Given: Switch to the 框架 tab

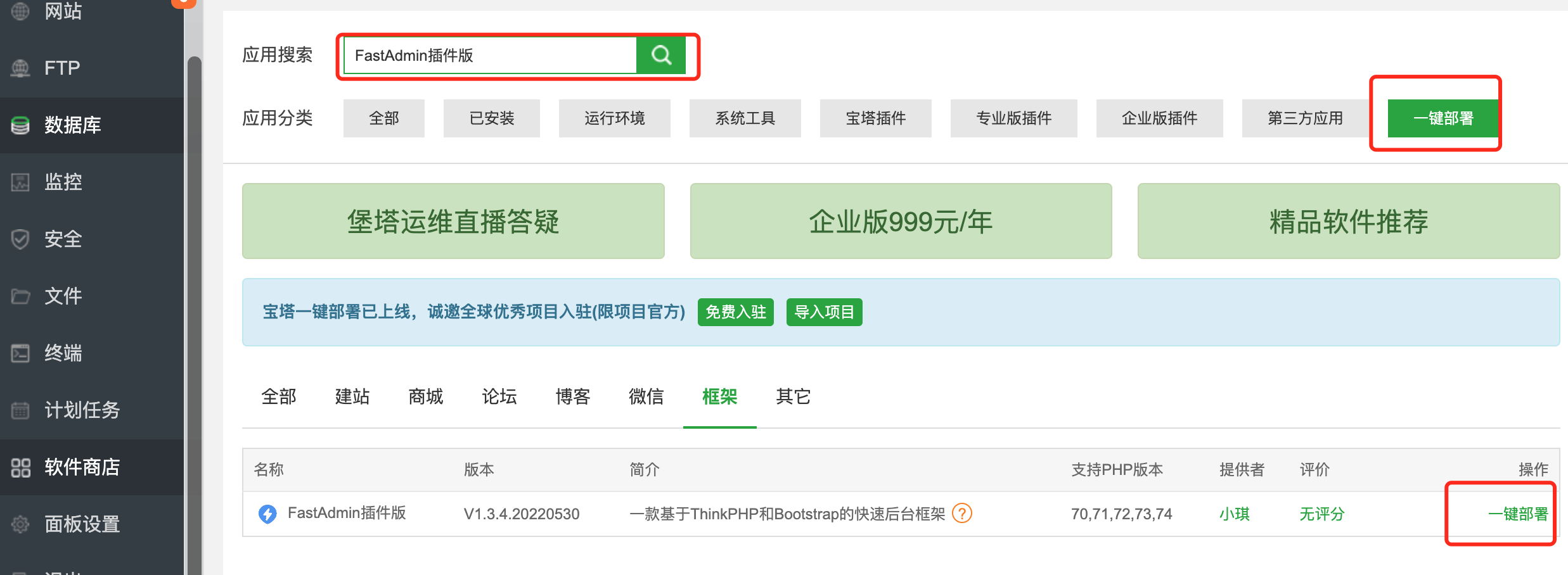Looking at the screenshot, I should 720,396.
